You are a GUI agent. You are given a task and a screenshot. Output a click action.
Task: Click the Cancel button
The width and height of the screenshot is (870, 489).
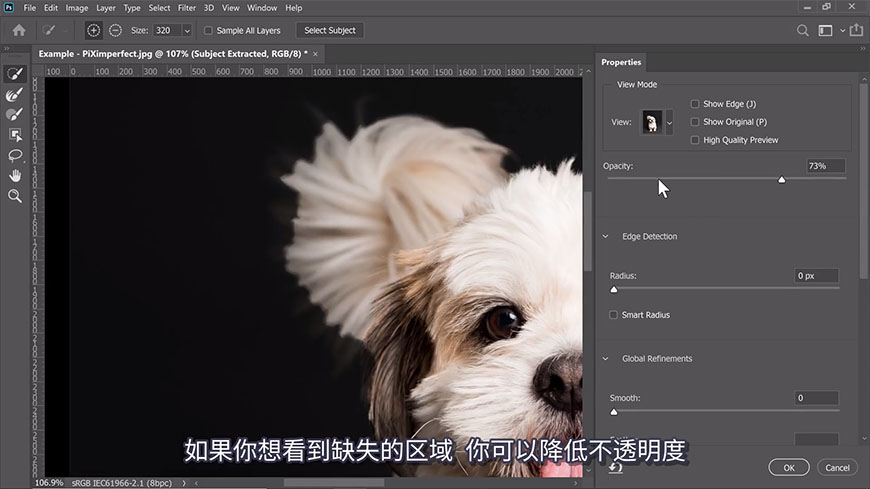pyautogui.click(x=837, y=468)
